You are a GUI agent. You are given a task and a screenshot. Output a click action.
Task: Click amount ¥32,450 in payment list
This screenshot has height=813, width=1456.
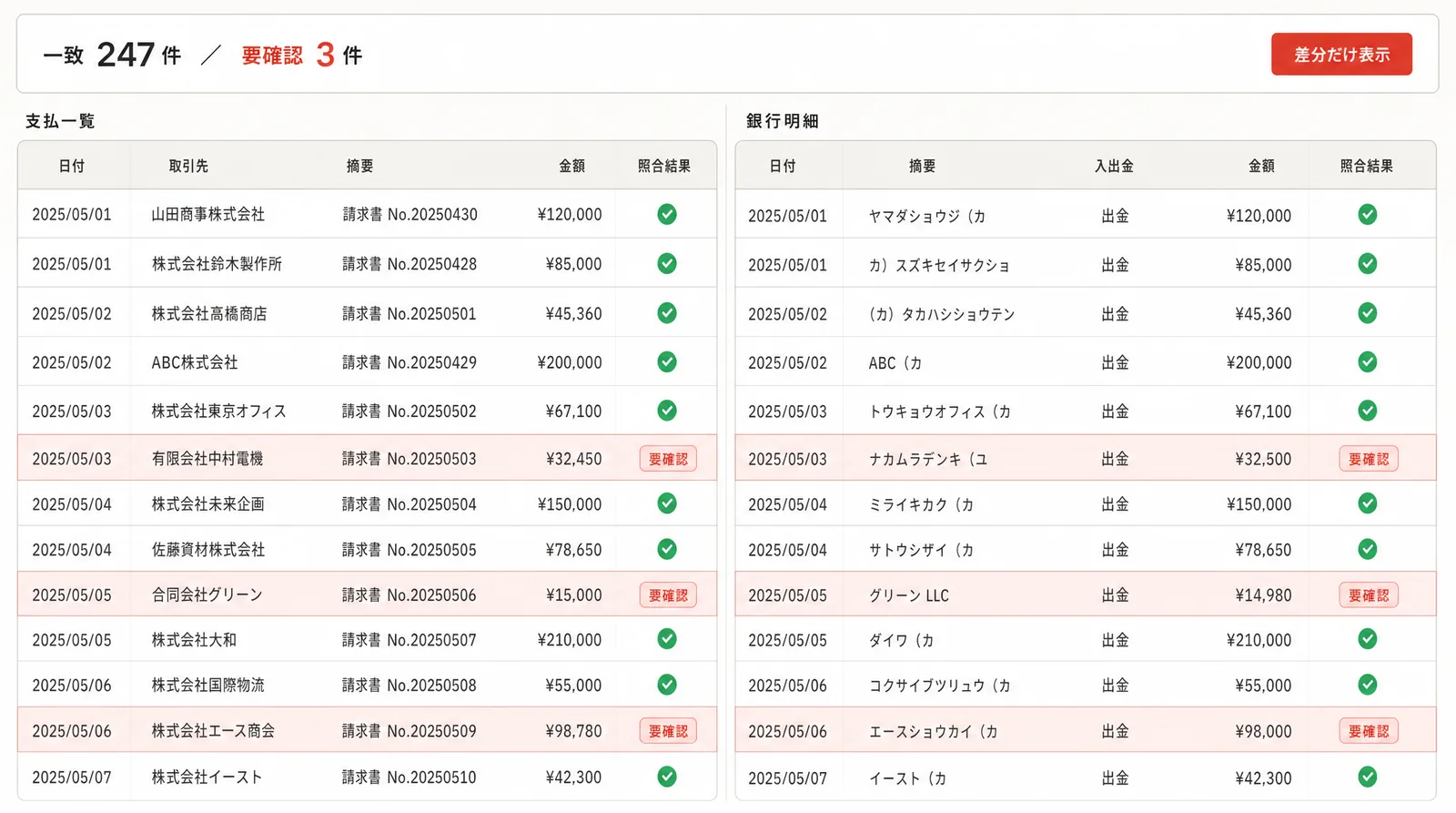[x=573, y=459]
